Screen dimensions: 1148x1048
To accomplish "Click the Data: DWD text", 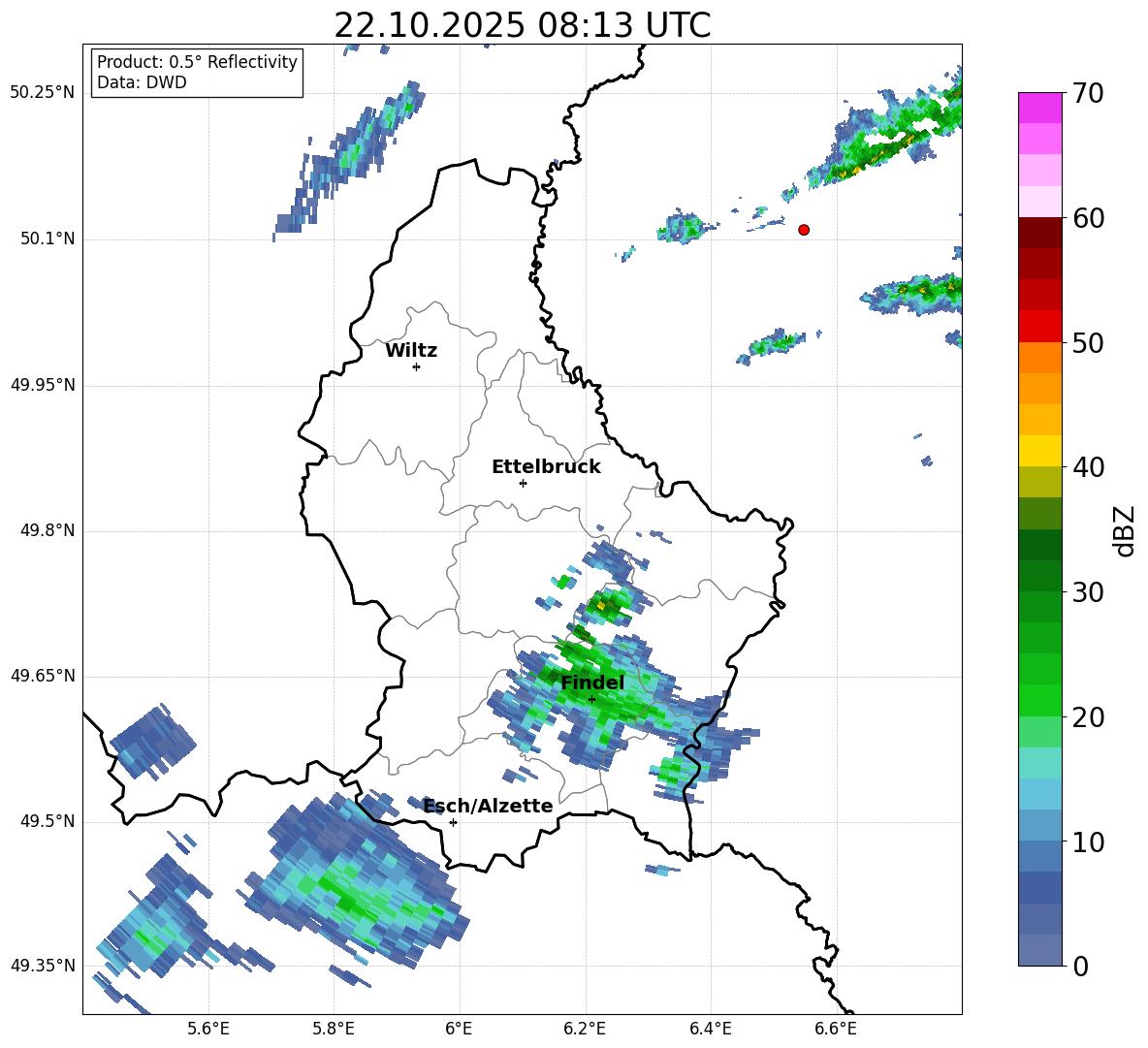I will point(142,82).
